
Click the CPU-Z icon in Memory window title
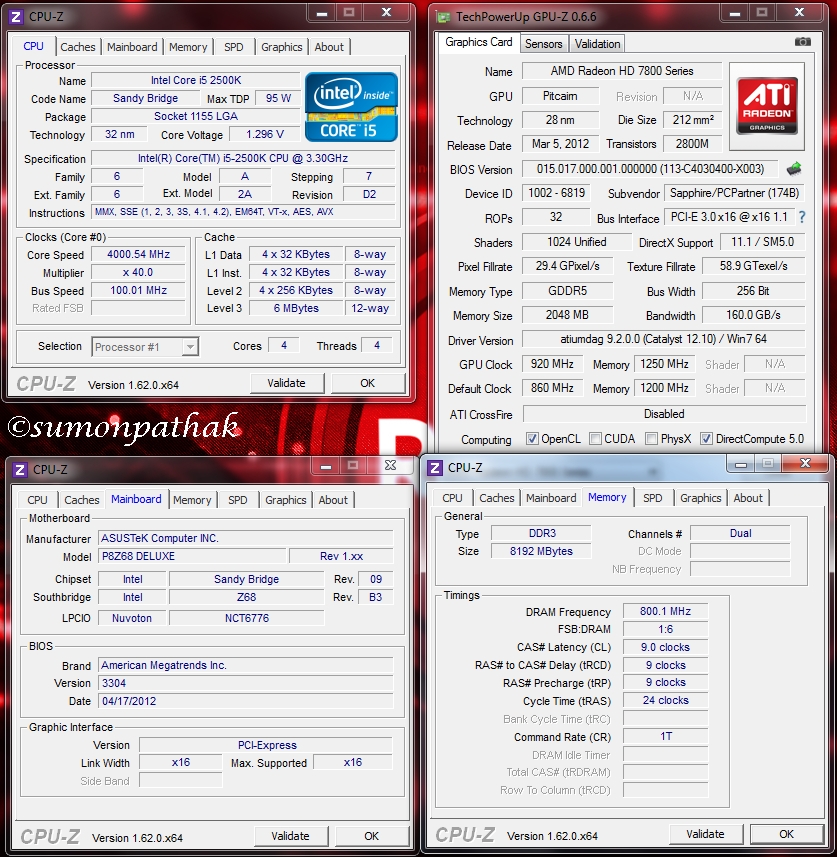click(x=435, y=468)
